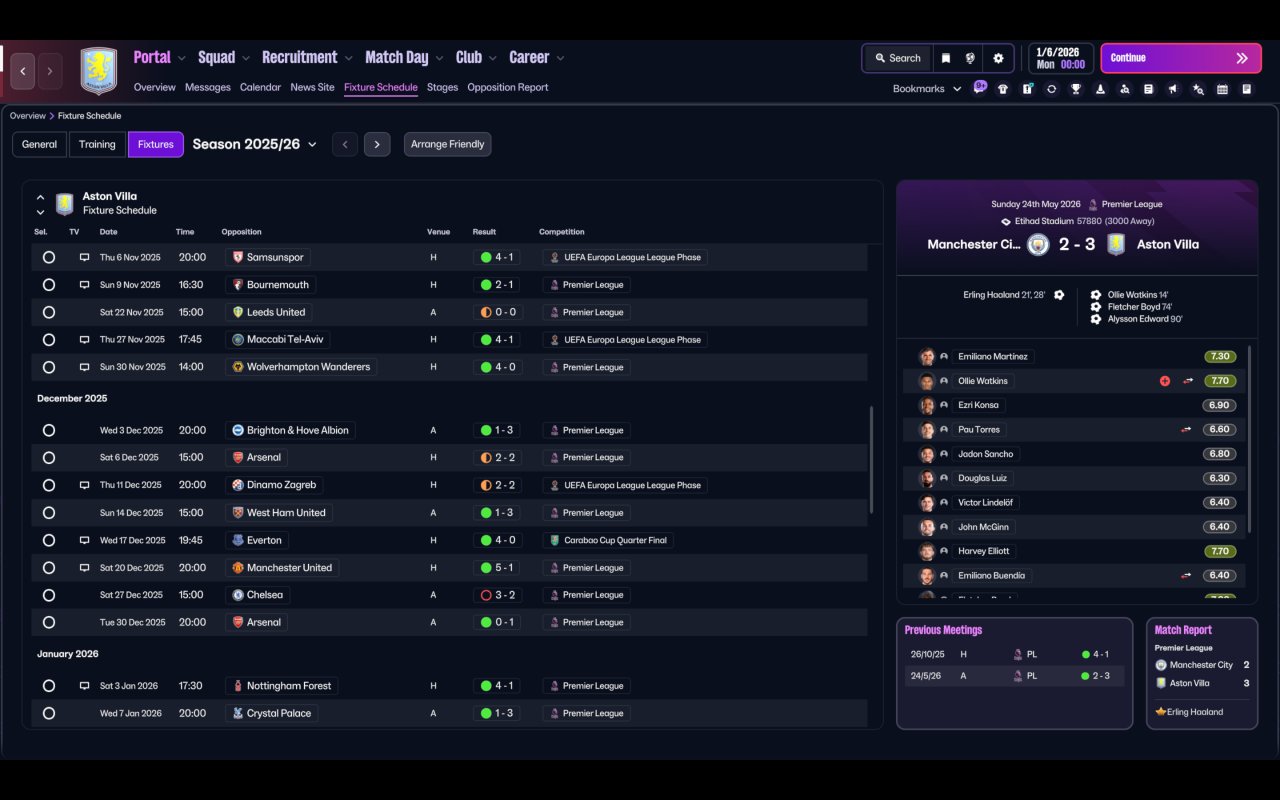Click the Arrange Friendly button

point(447,144)
